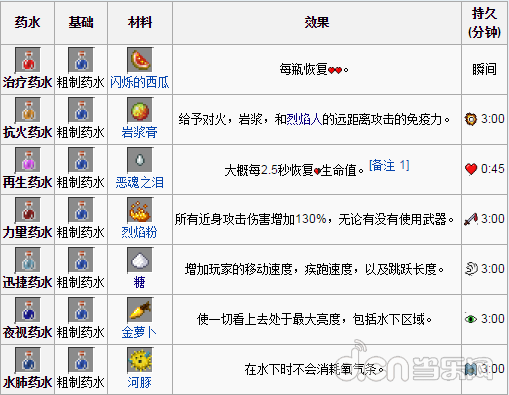Viewport: 509px width, 395px height.
Task: Click the 效果 column header
Action: point(317,23)
